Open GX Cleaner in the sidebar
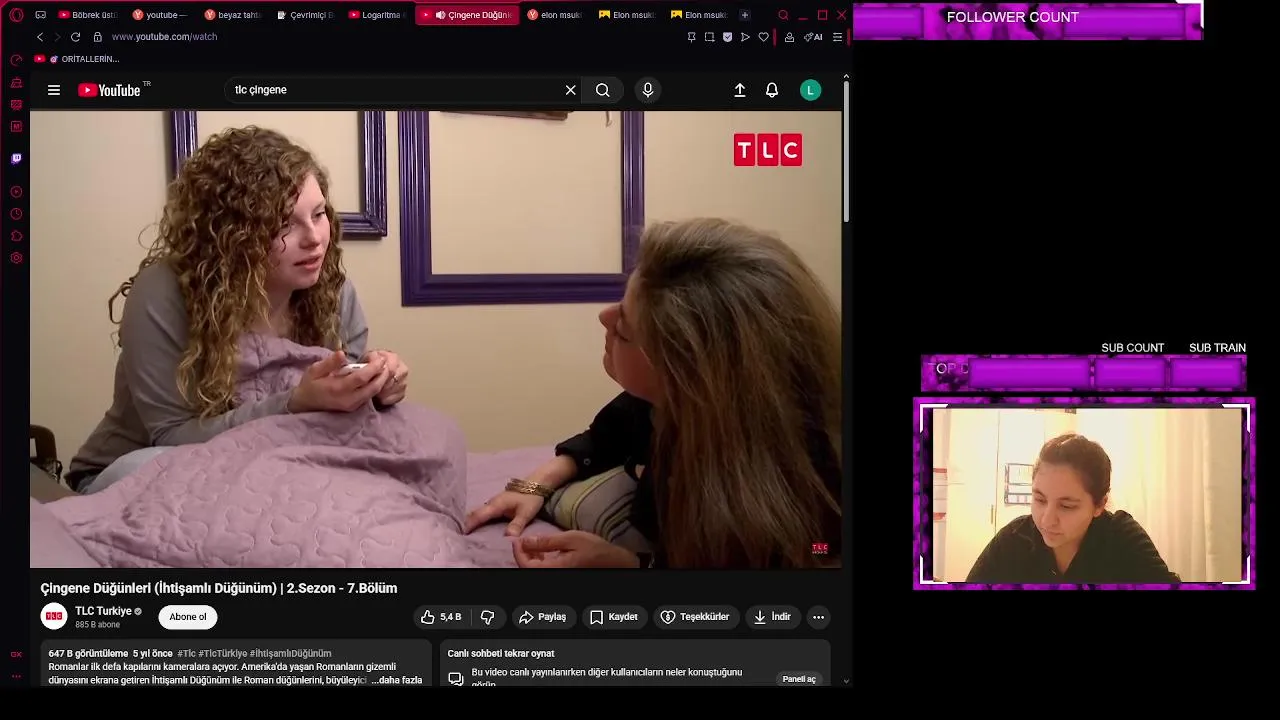The width and height of the screenshot is (1280, 720). click(16, 82)
